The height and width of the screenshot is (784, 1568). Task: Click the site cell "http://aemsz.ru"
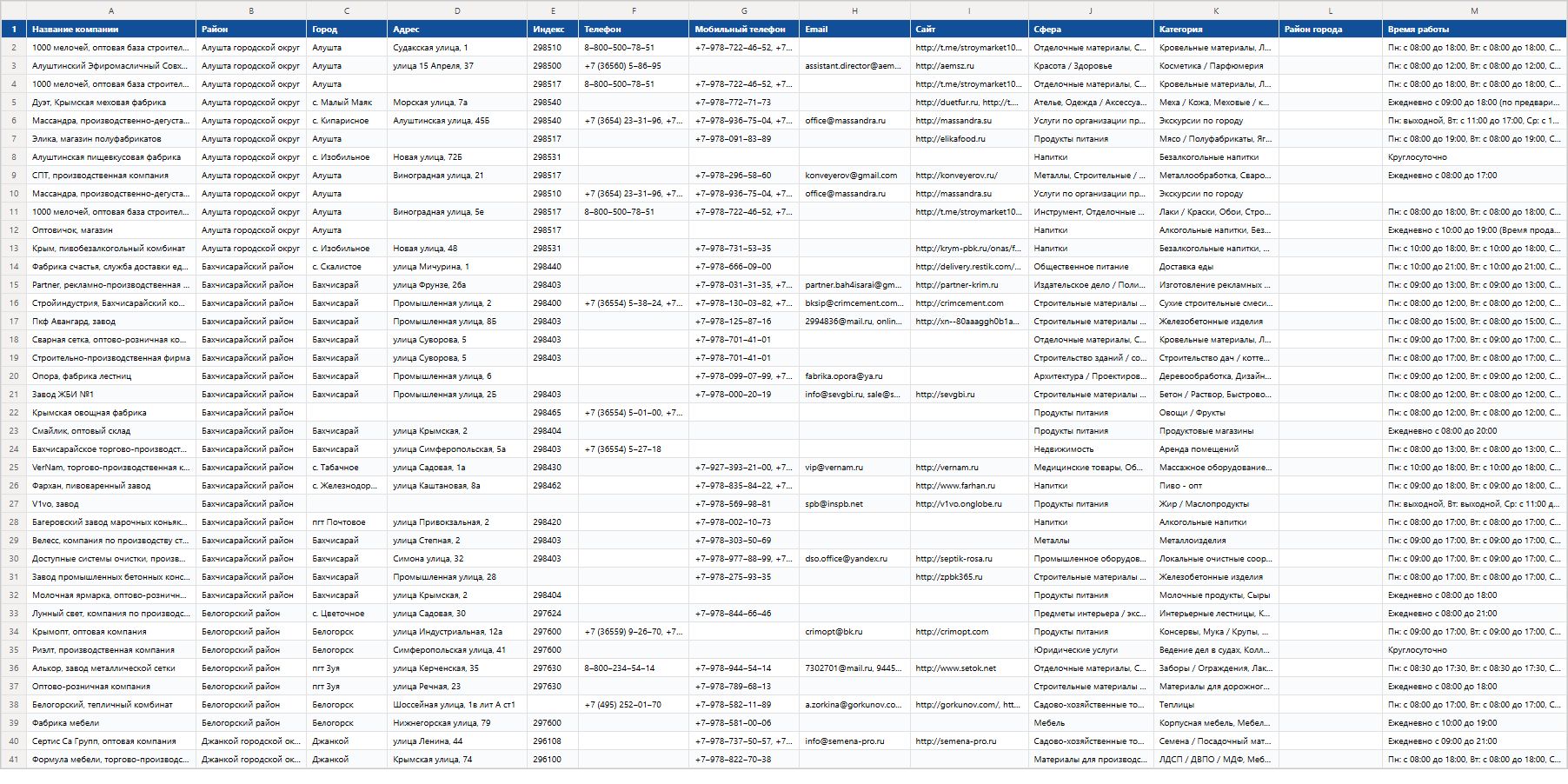pyautogui.click(x=969, y=66)
